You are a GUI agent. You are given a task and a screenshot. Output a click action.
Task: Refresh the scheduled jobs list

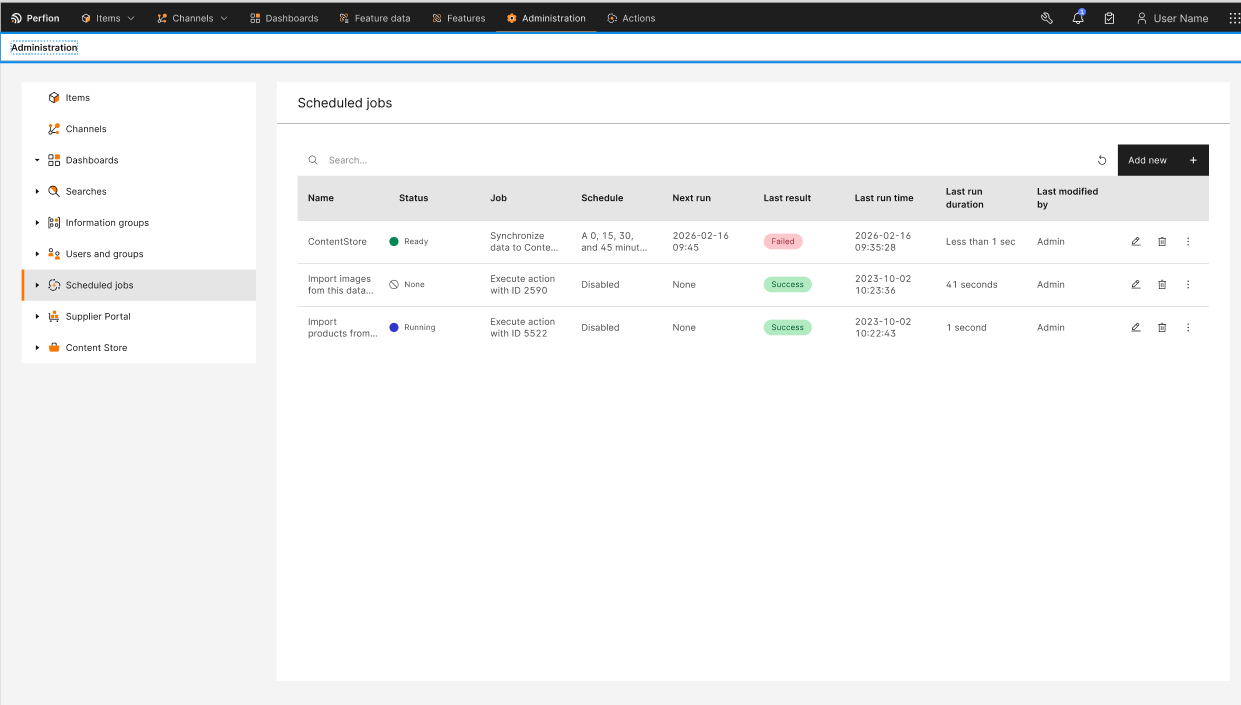click(1102, 160)
